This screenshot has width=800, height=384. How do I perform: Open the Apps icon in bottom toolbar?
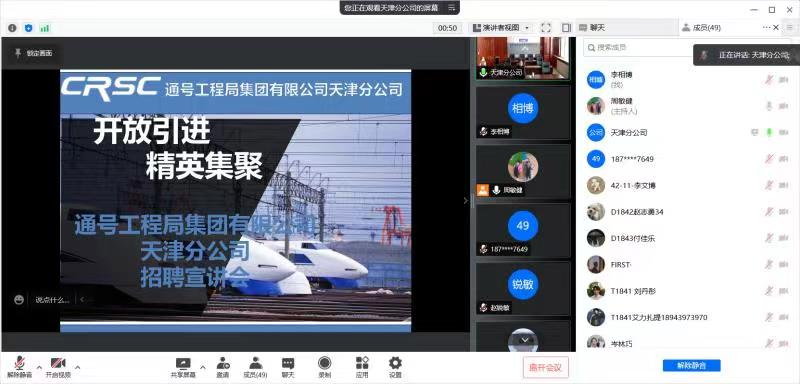362,363
